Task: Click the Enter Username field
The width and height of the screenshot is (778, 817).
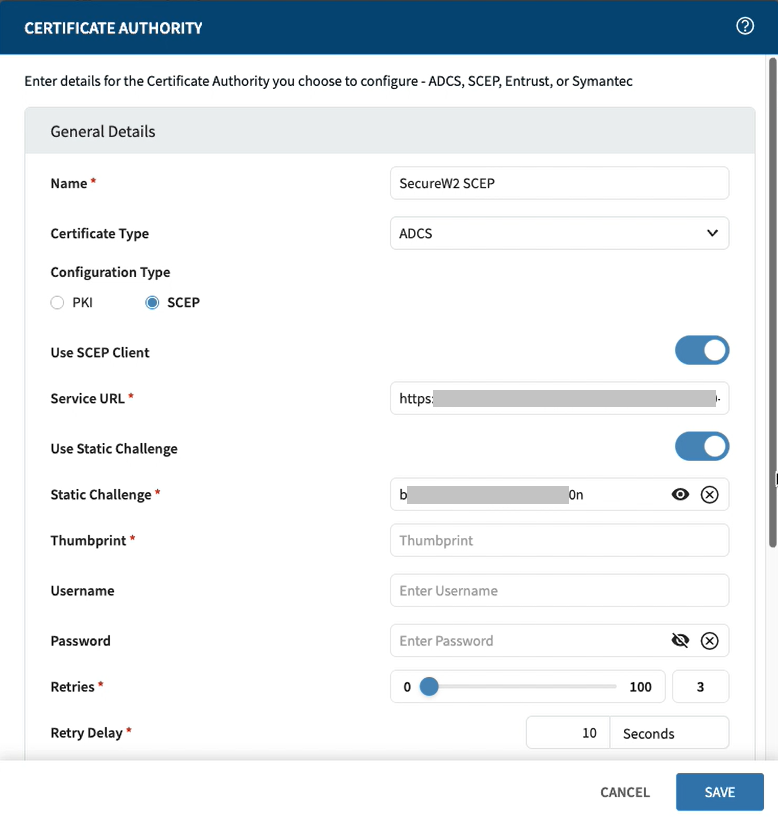Action: pos(559,590)
